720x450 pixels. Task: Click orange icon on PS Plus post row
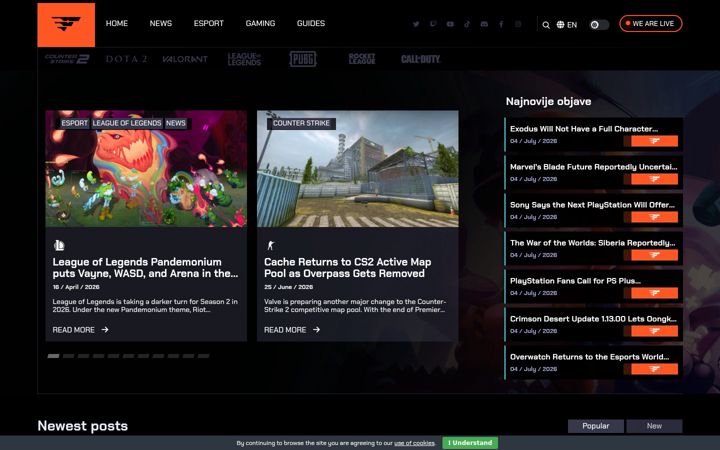point(654,293)
